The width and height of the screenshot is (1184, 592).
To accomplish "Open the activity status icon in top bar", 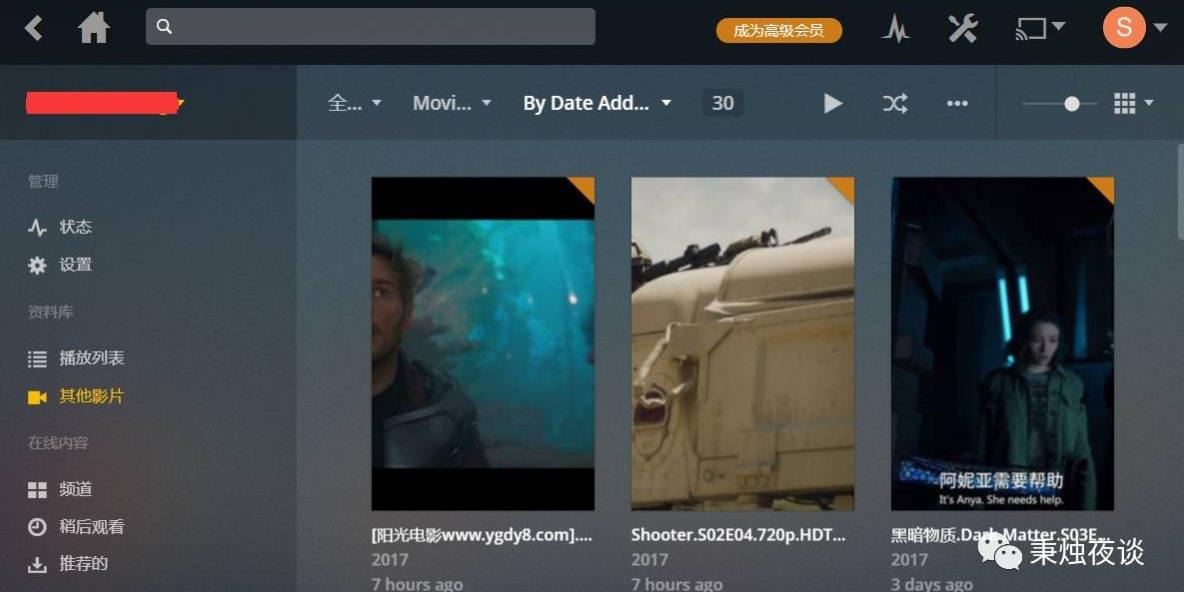I will pyautogui.click(x=895, y=29).
